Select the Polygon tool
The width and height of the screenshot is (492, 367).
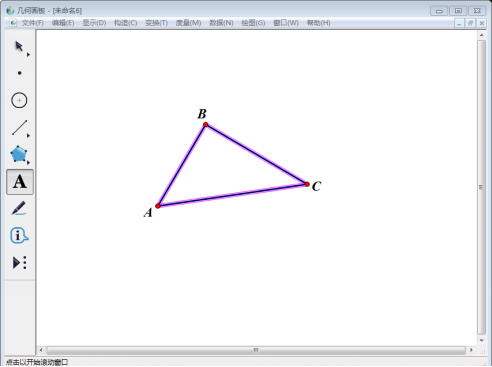coord(19,154)
